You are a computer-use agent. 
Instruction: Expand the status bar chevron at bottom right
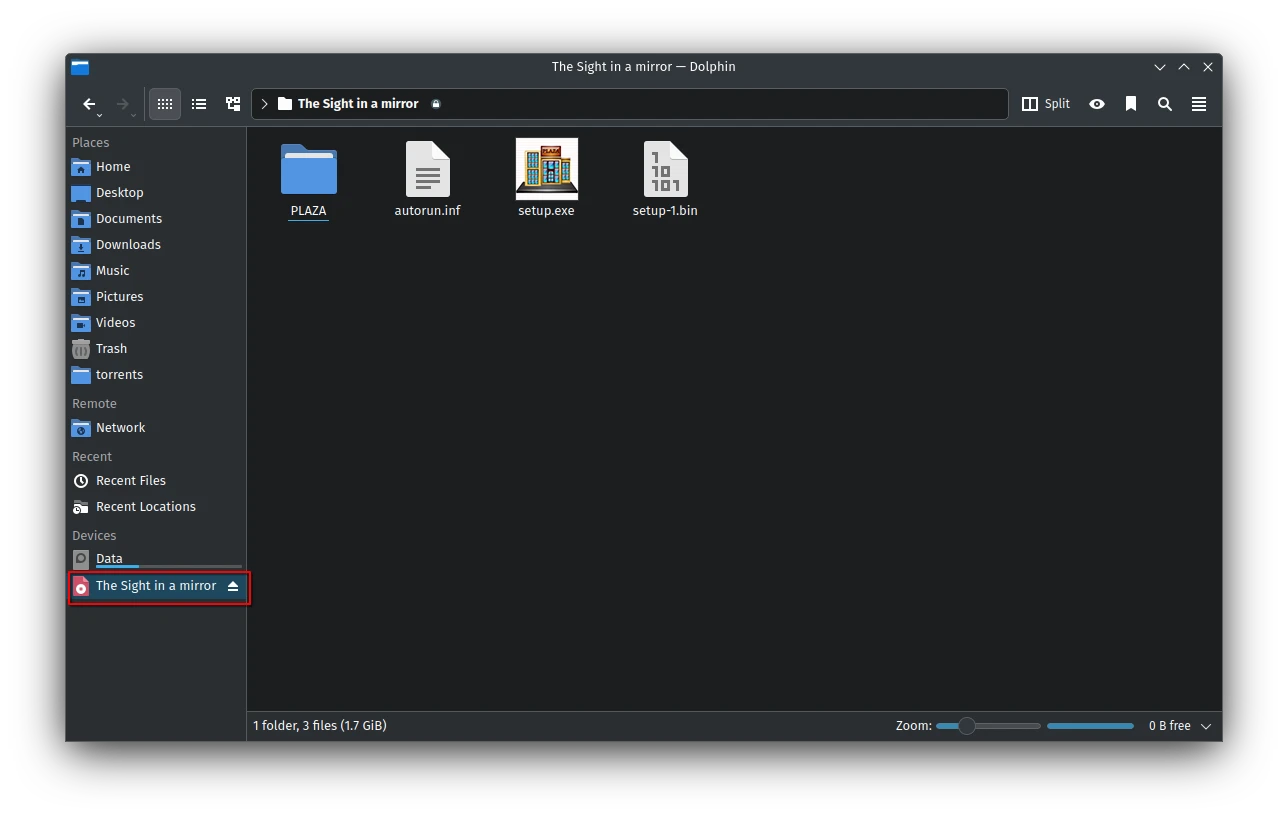point(1206,725)
